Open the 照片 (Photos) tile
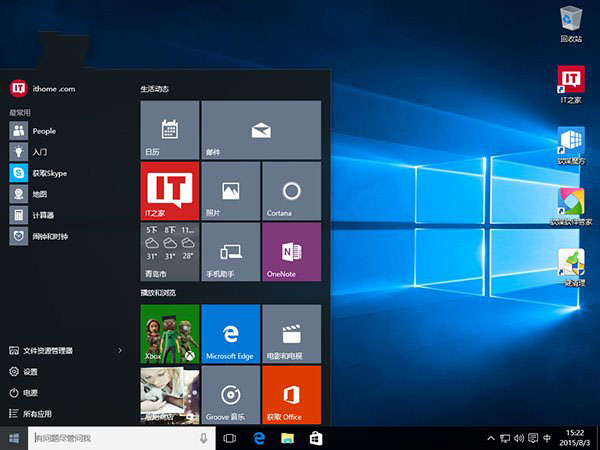600x450 pixels. click(230, 191)
